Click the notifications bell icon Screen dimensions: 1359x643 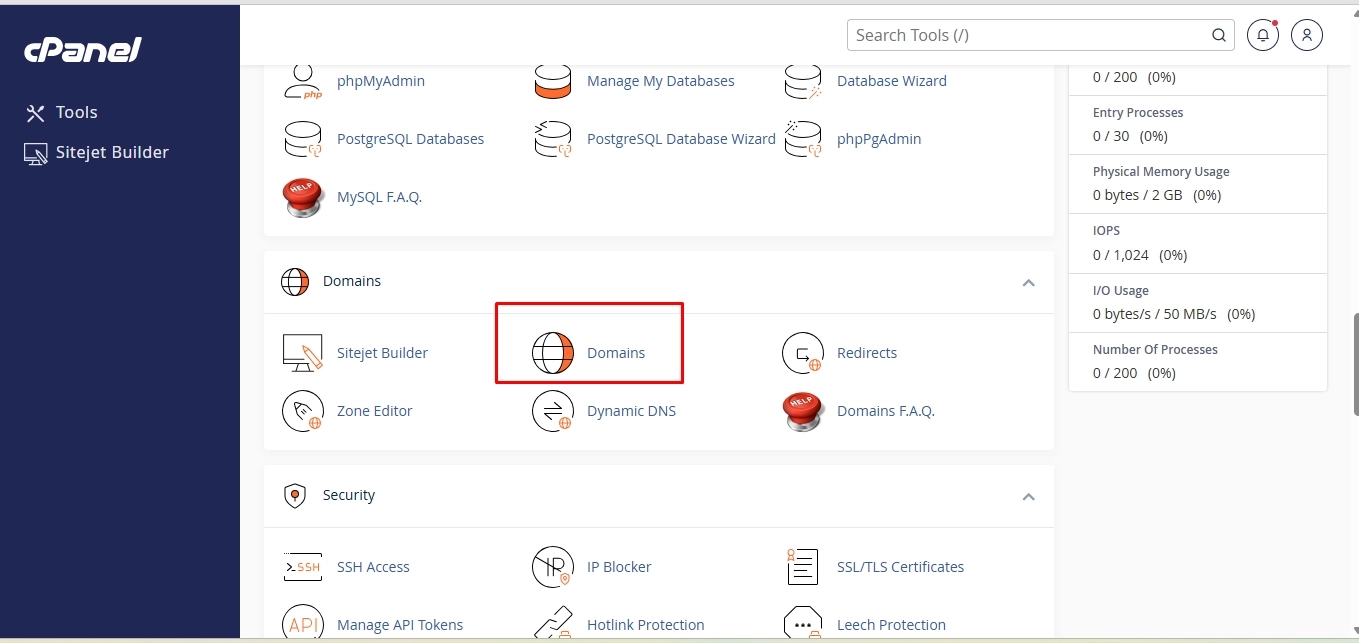point(1263,35)
